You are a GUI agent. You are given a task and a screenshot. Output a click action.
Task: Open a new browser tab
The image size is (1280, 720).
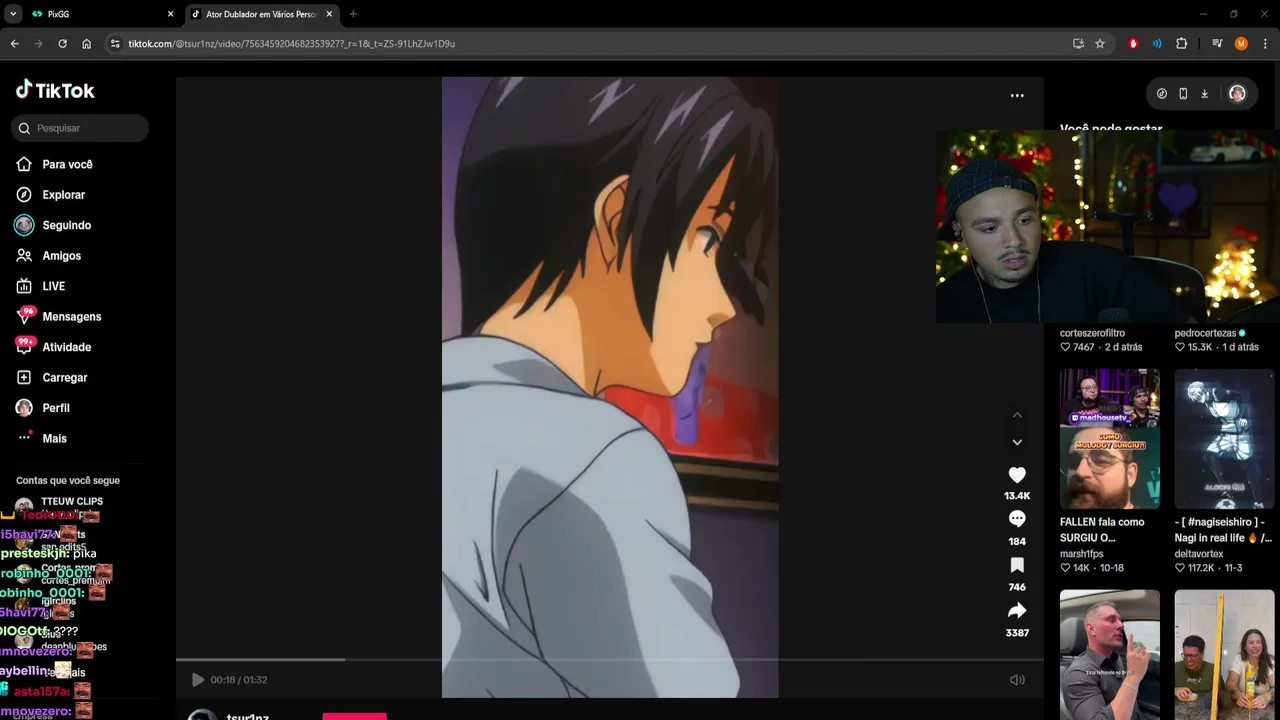tap(353, 14)
